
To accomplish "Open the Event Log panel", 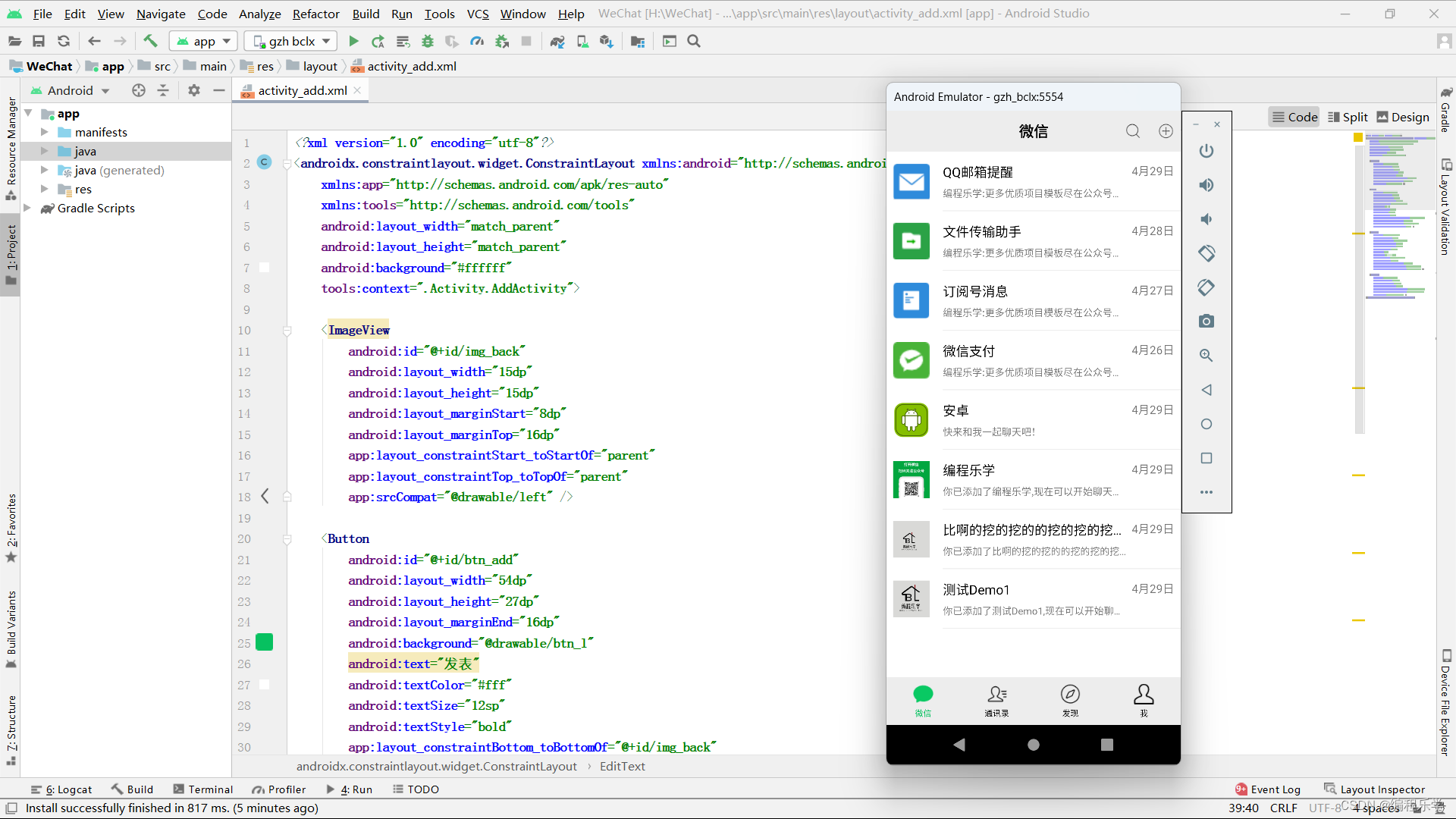I will (1267, 789).
